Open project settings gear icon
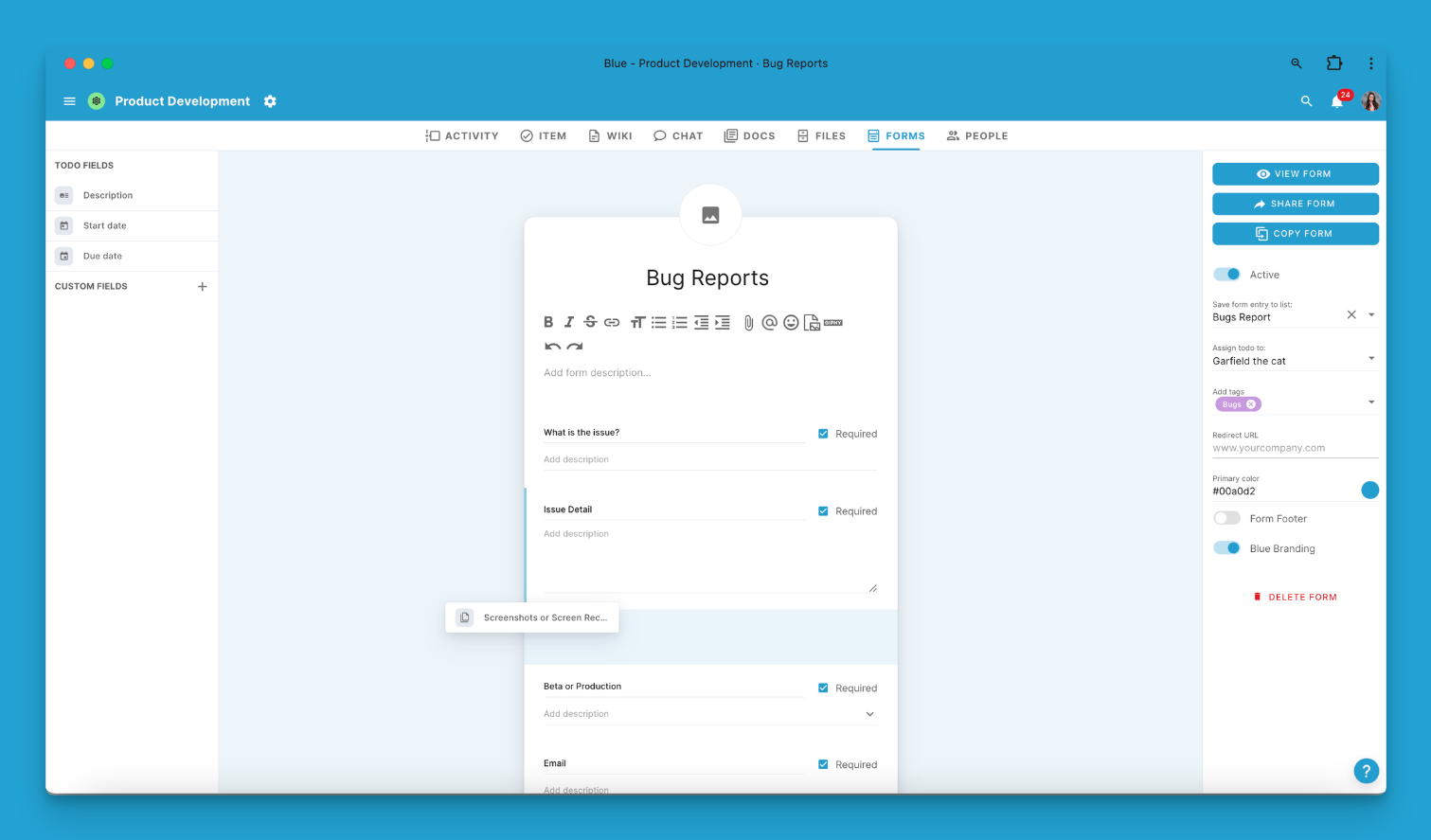1431x840 pixels. [270, 101]
